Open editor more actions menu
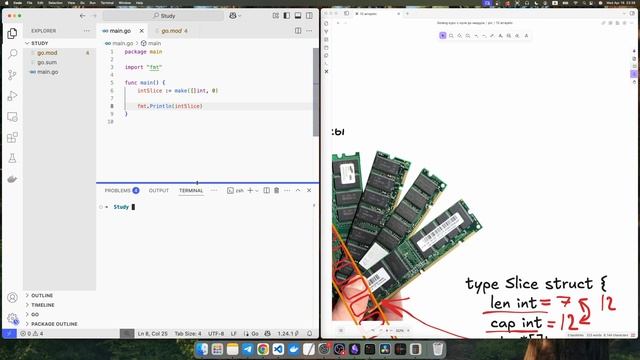The width and height of the screenshot is (640, 360). [x=309, y=31]
